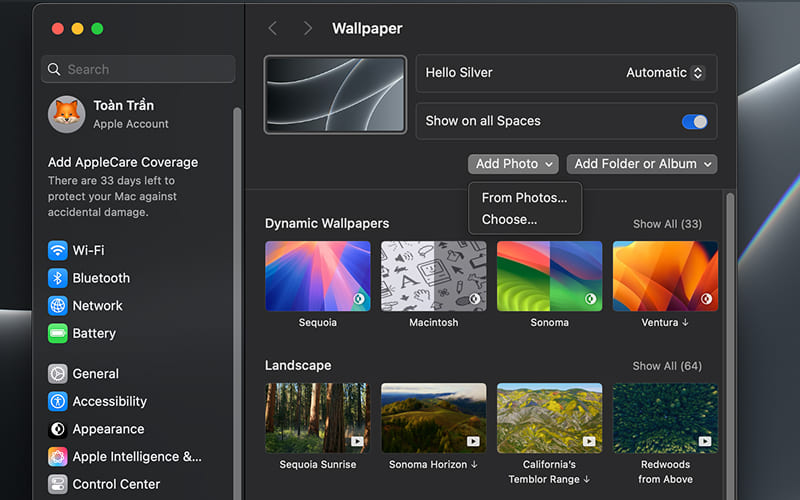Click video badge on Sequoia Sunrise thumbnail
Screen dimensions: 800x500
pyautogui.click(x=357, y=441)
